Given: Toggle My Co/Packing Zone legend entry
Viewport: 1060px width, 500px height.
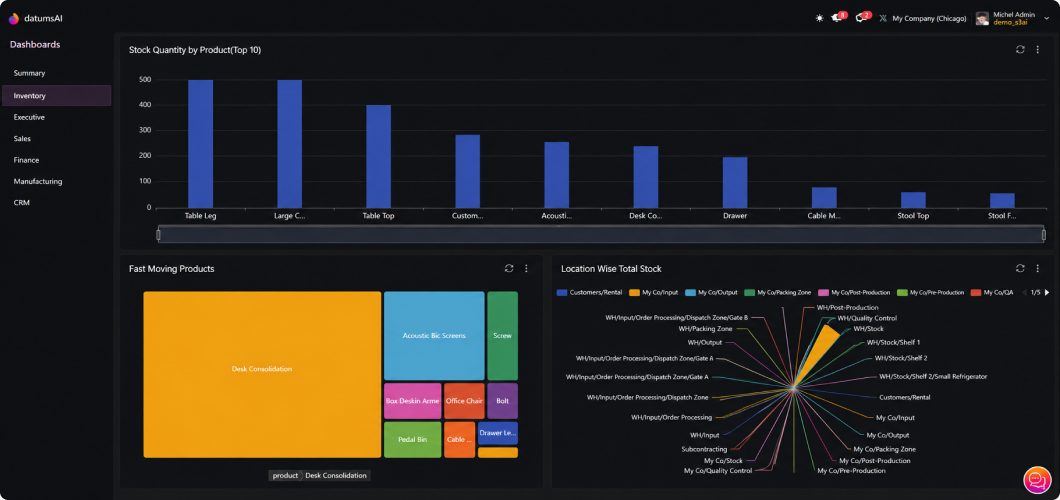Looking at the screenshot, I should point(777,293).
